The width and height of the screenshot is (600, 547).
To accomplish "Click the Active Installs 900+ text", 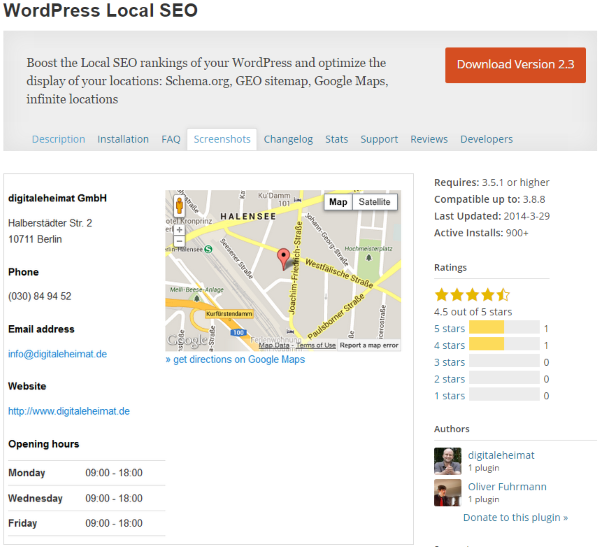I will pyautogui.click(x=481, y=233).
